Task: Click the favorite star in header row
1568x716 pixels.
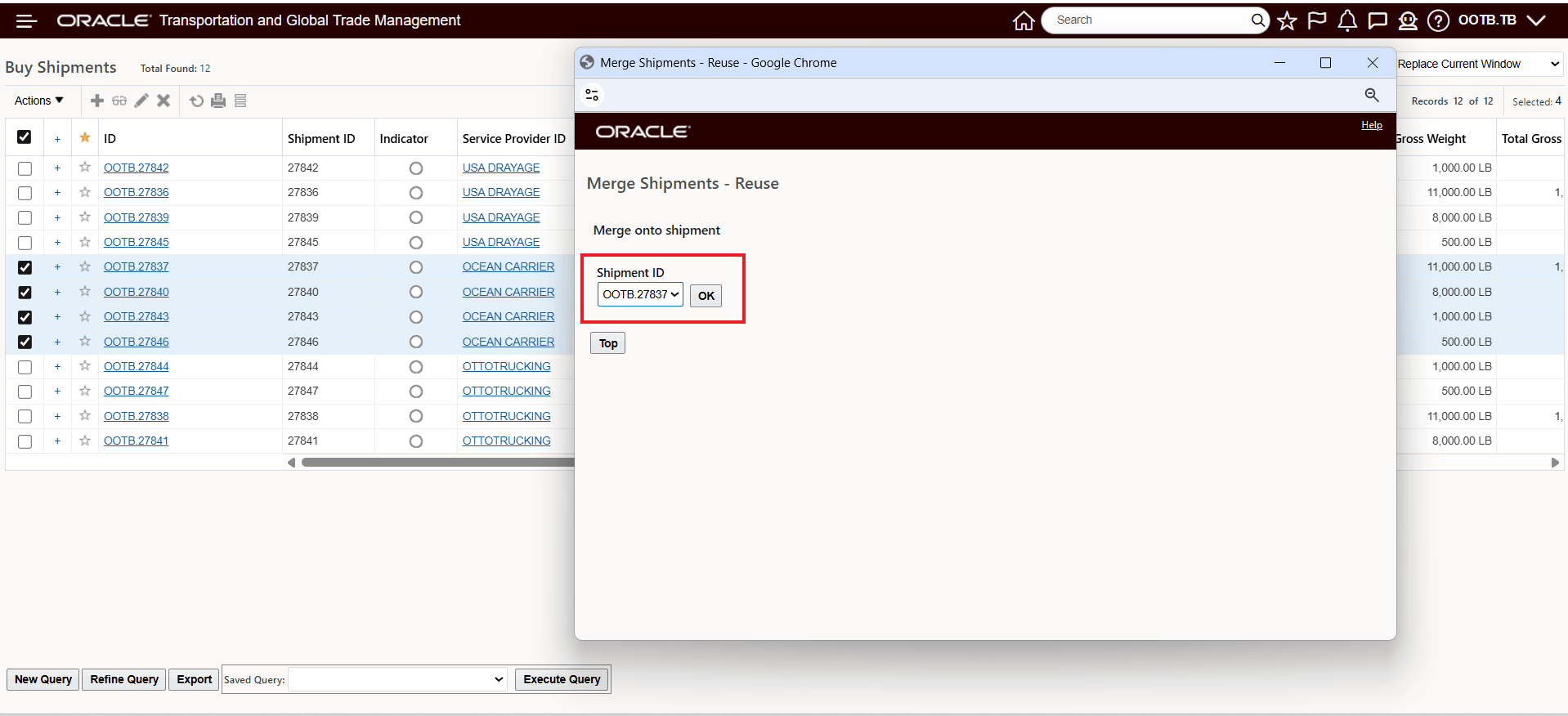Action: [x=85, y=137]
